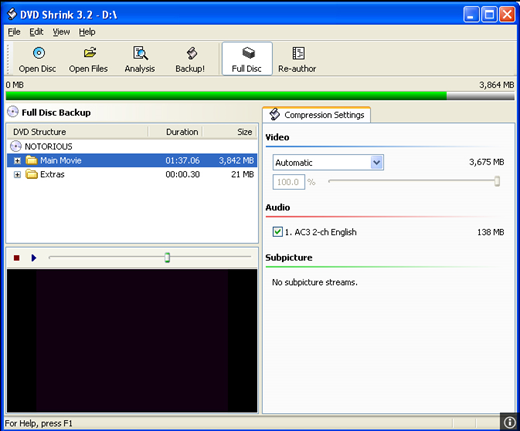
Task: Click 'No subpicture streams.' text
Action: coord(315,282)
